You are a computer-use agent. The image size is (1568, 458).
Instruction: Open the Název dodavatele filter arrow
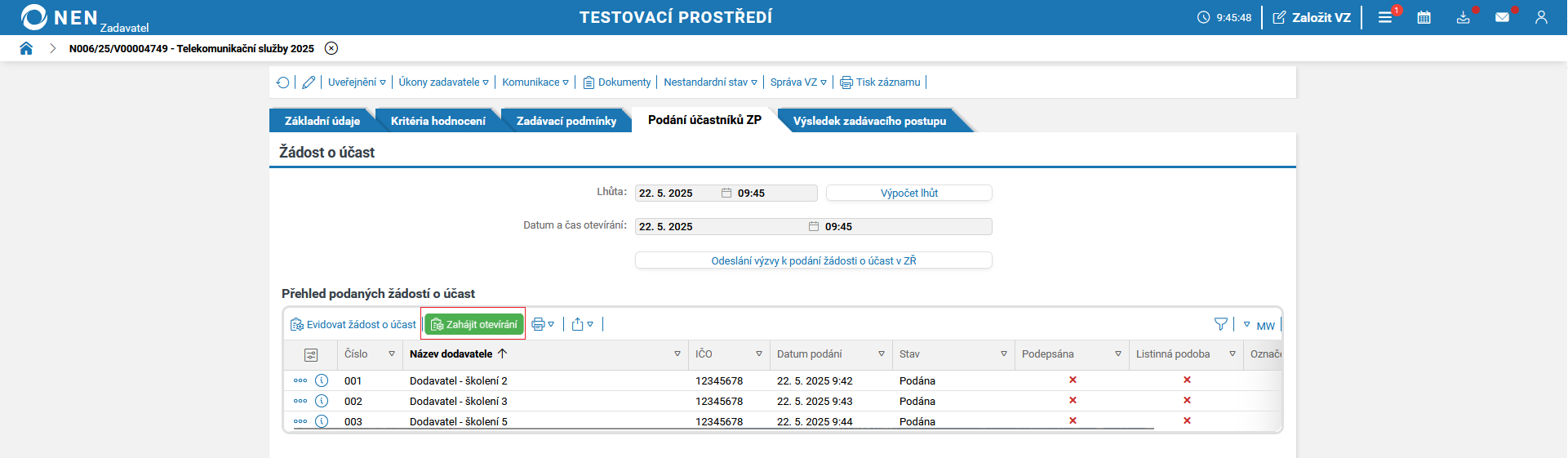coord(677,354)
